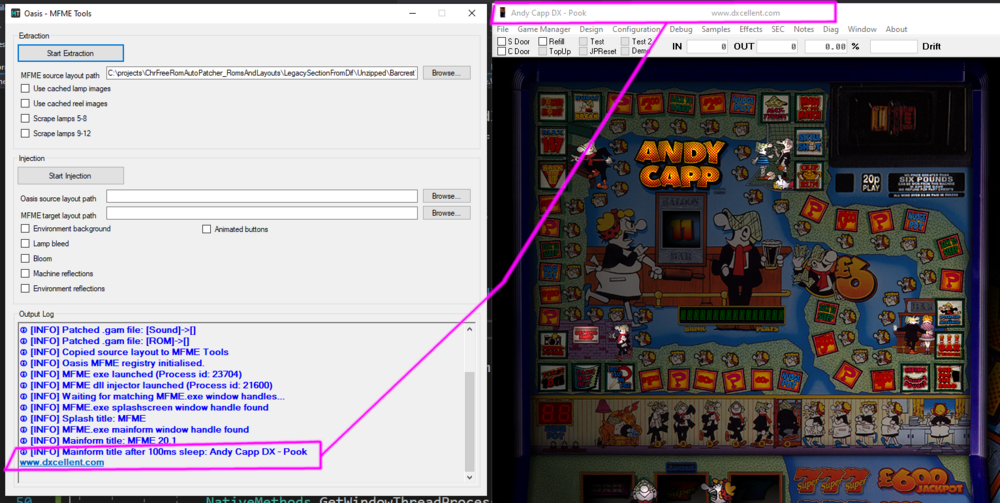Viewport: 1000px width, 503px height.
Task: Open the Diag menu
Action: [831, 29]
